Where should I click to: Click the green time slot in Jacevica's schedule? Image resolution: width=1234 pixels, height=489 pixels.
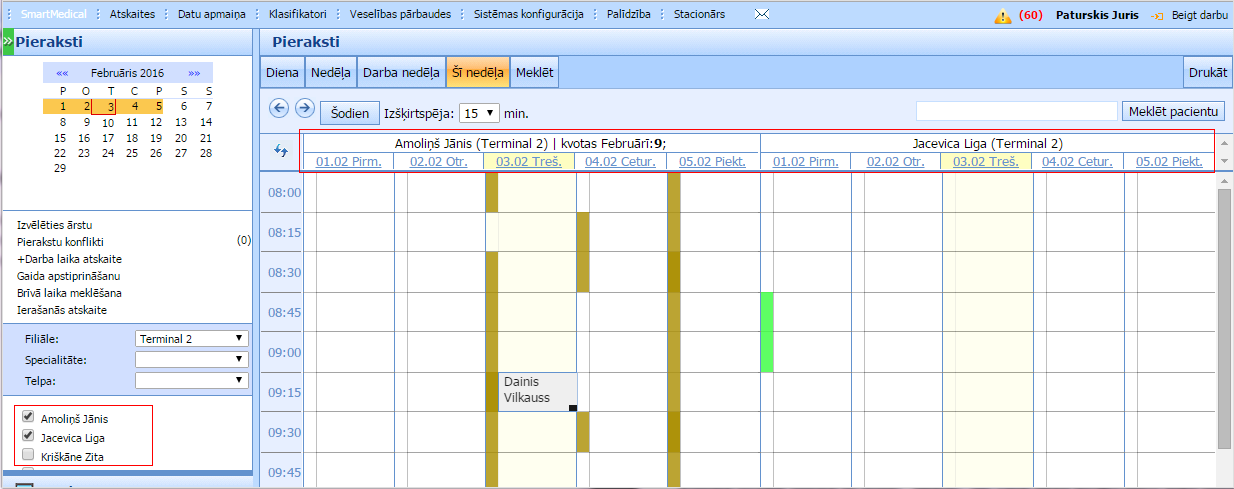(767, 331)
